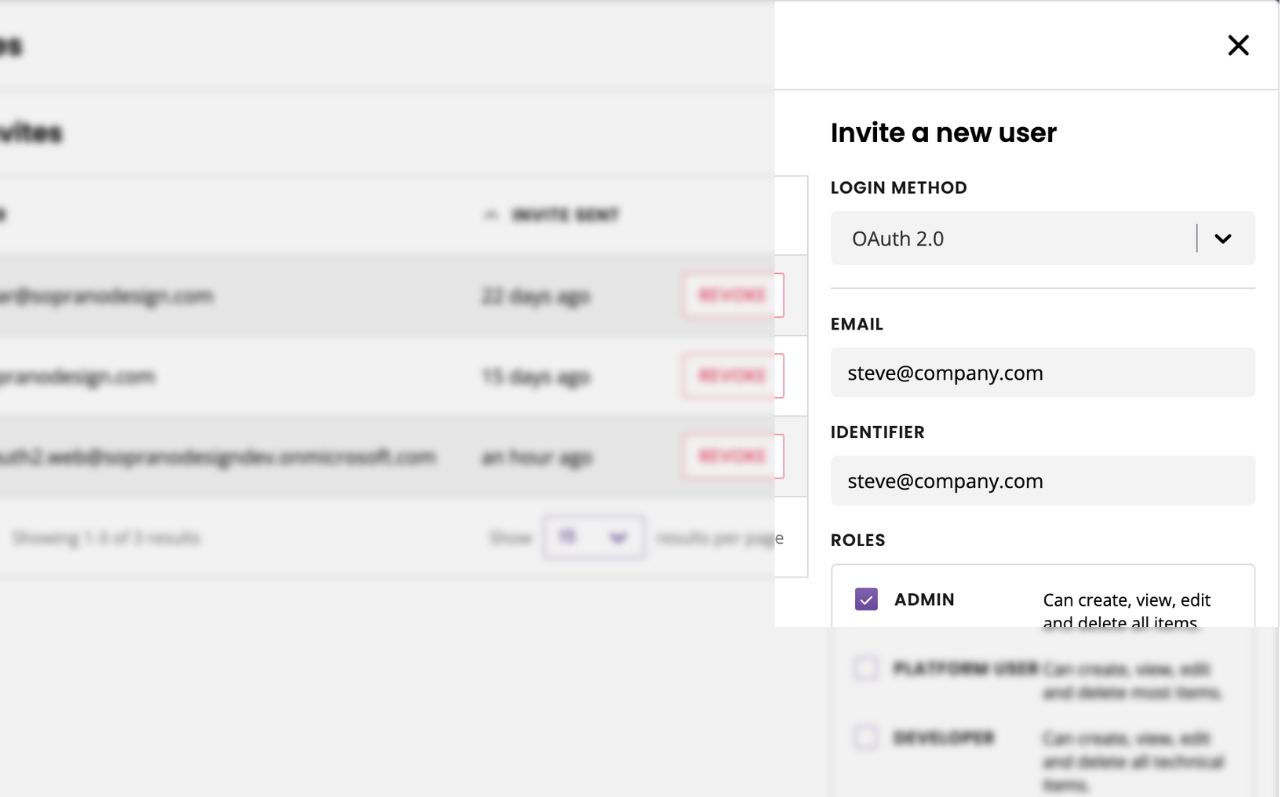Open the Login Method dropdown showing OAuth 2.0

pyautogui.click(x=1043, y=238)
